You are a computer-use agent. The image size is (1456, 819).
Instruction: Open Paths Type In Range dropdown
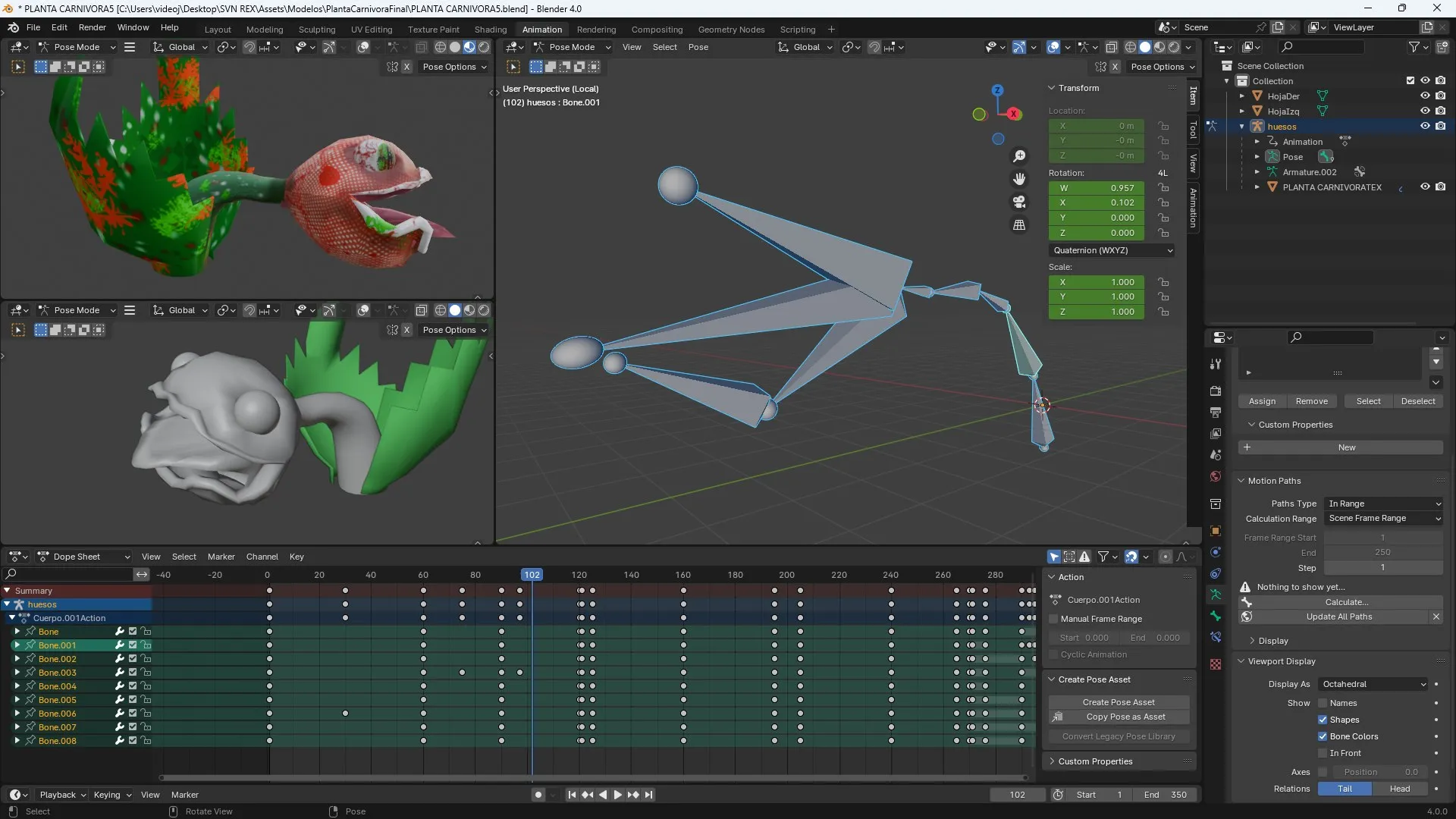coord(1384,504)
